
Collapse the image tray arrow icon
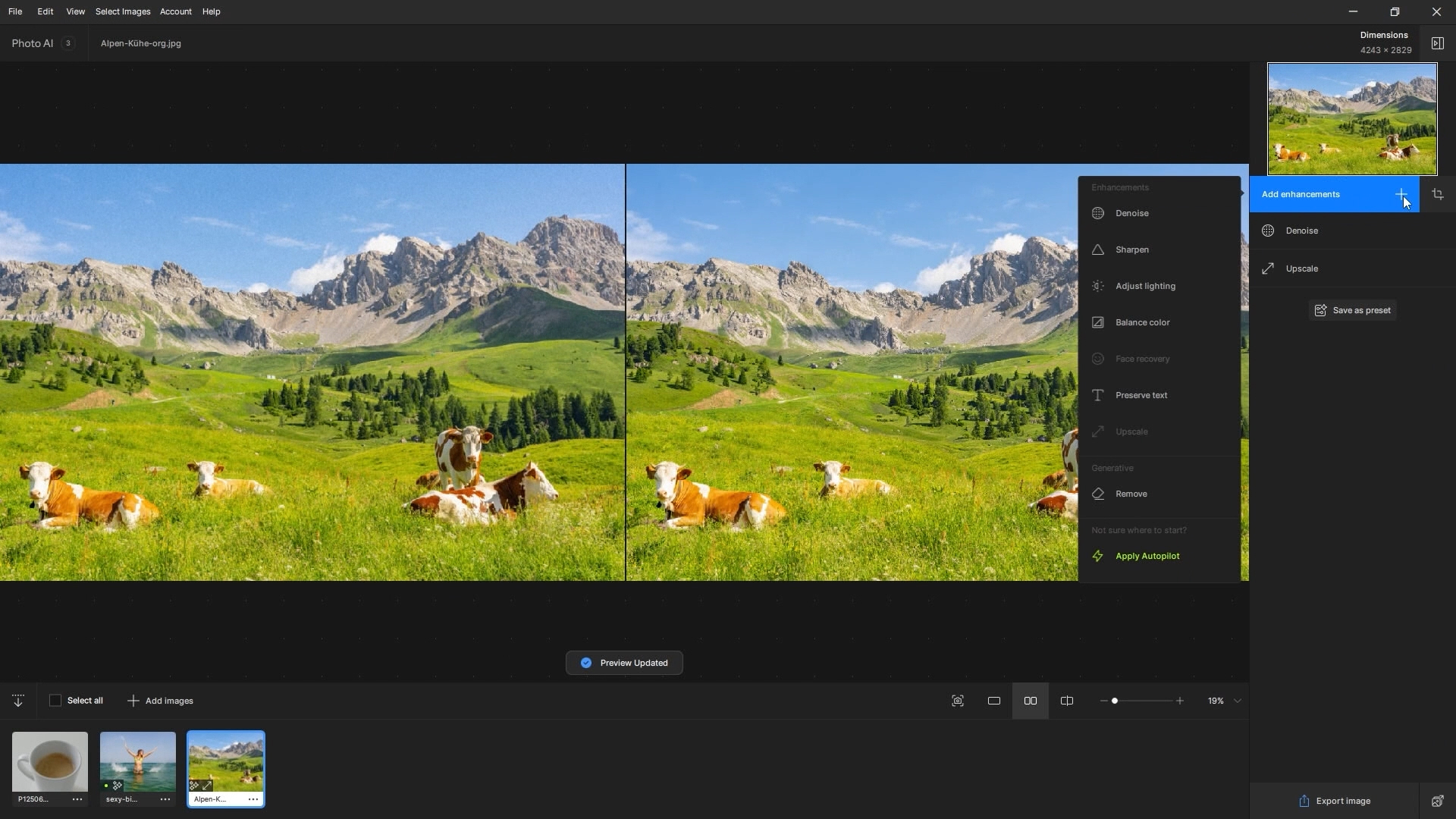(18, 701)
